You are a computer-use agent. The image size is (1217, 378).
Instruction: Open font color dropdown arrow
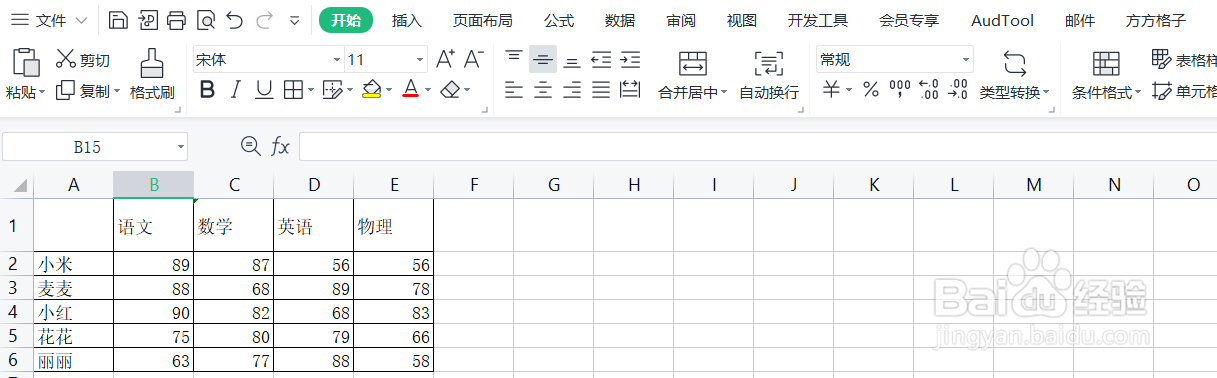point(427,91)
